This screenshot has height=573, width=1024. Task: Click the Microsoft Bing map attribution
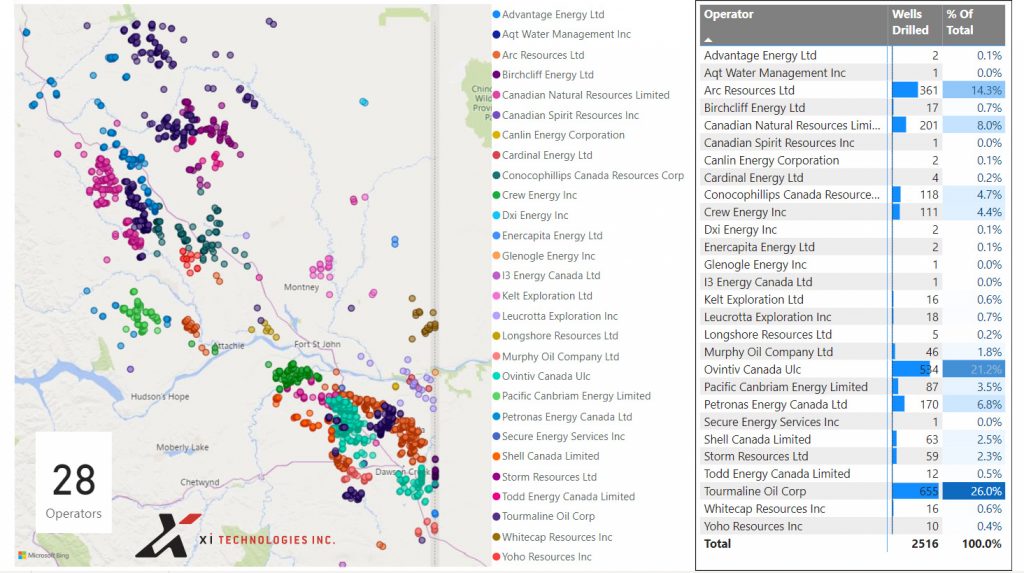[44, 555]
